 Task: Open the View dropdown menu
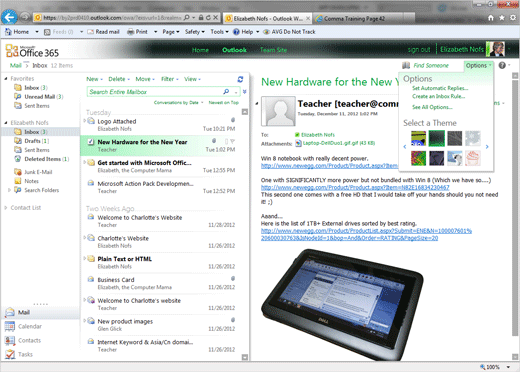(x=192, y=79)
